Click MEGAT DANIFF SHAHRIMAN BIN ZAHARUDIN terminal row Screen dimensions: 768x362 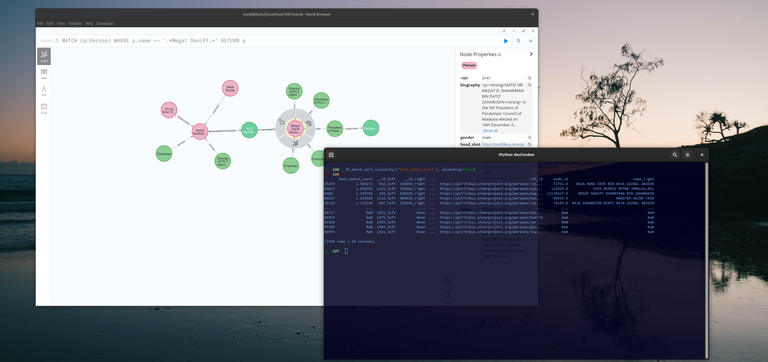[x=489, y=193]
